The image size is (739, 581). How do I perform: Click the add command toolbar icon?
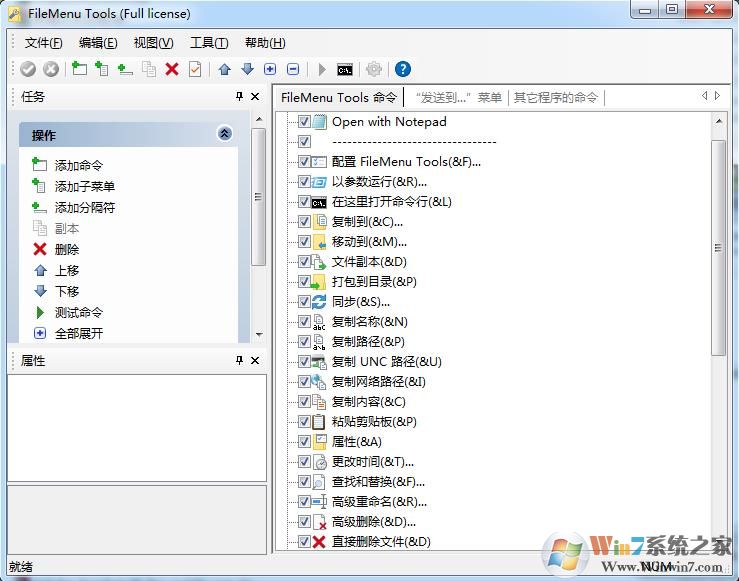click(79, 69)
